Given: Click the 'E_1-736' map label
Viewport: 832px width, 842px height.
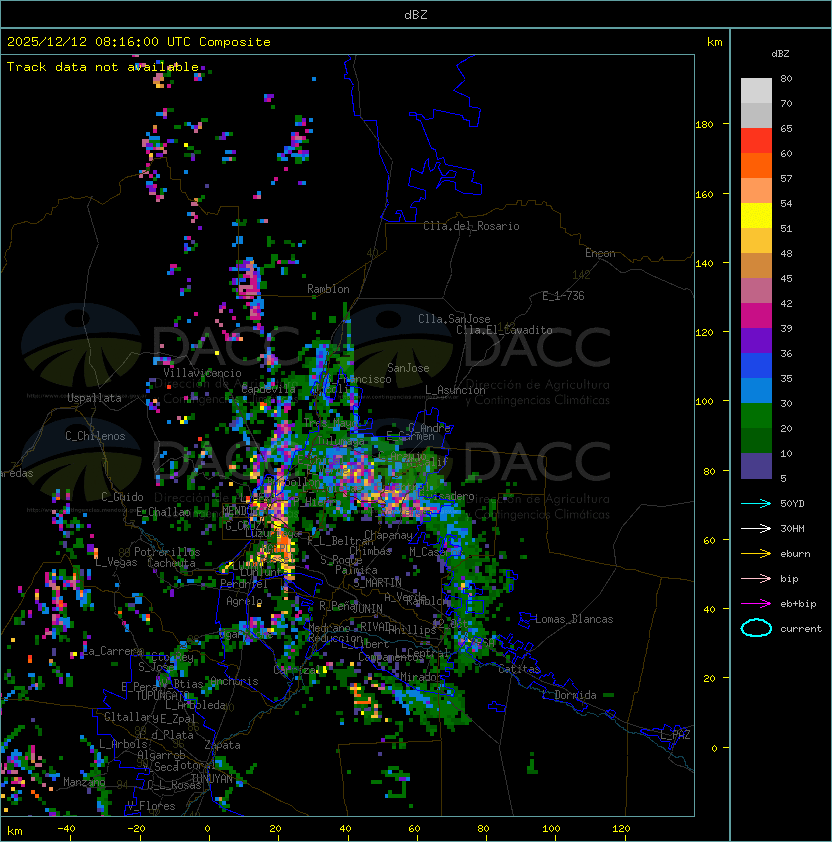Looking at the screenshot, I should coord(563,296).
